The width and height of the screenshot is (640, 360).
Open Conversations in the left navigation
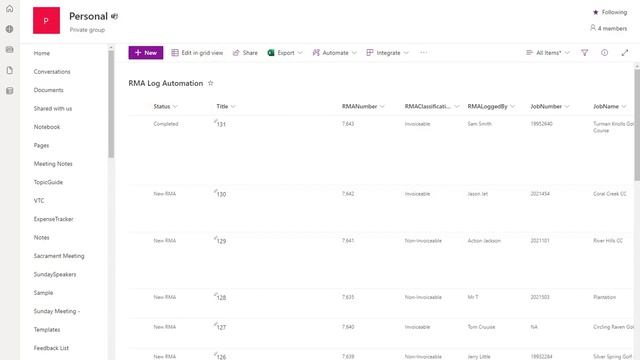tap(52, 71)
